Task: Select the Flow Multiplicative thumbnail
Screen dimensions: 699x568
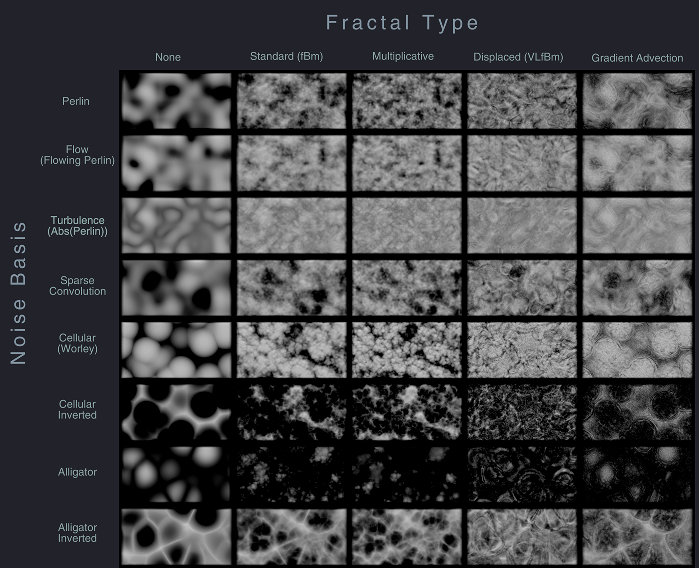Action: [x=407, y=164]
